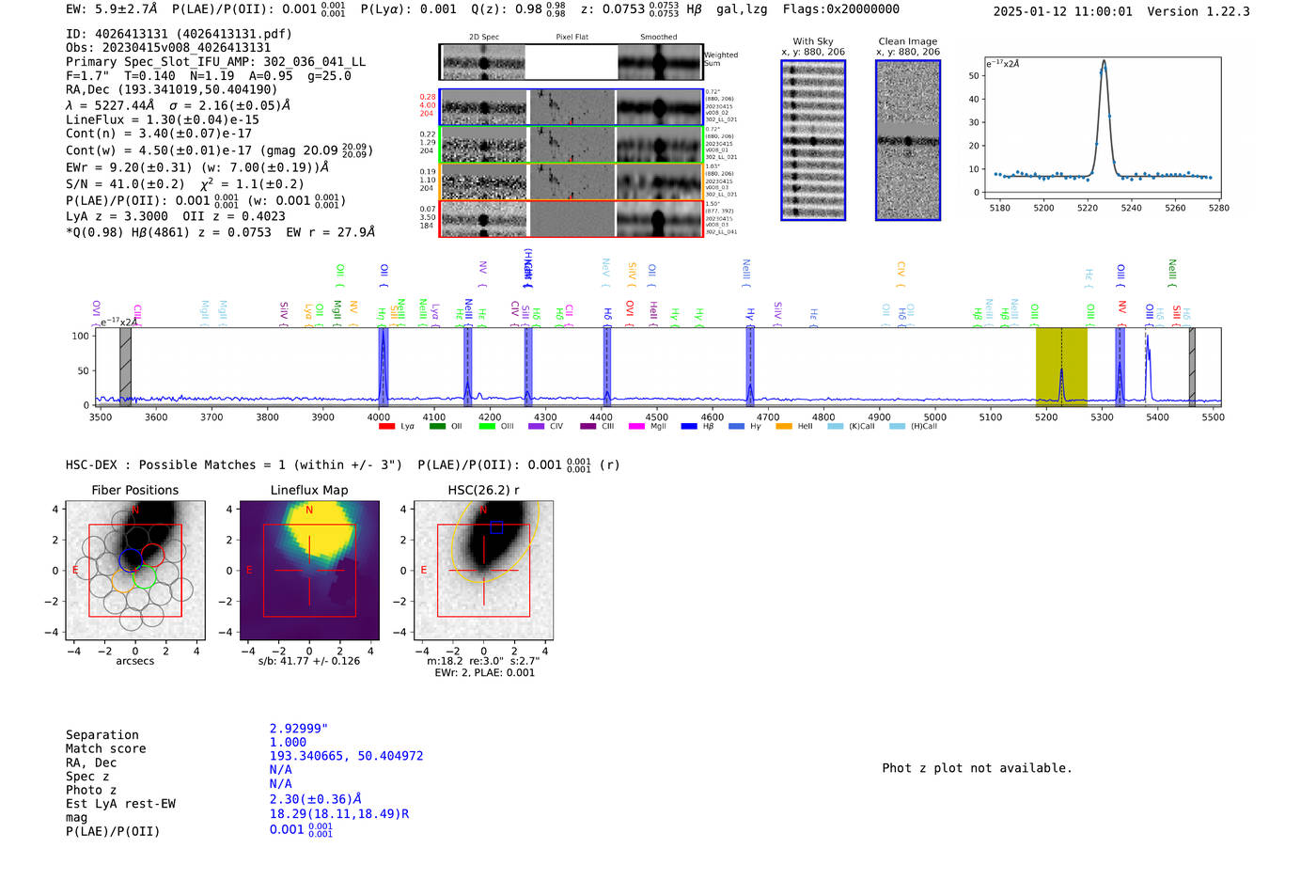Image resolution: width=1316 pixels, height=896 pixels.
Task: Click the 2.30(±0.36)Å rest-EW value
Action: pos(316,798)
